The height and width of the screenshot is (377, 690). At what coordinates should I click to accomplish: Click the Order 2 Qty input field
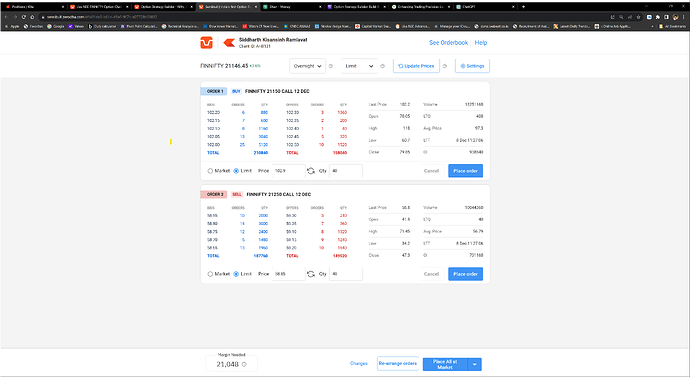coord(346,274)
